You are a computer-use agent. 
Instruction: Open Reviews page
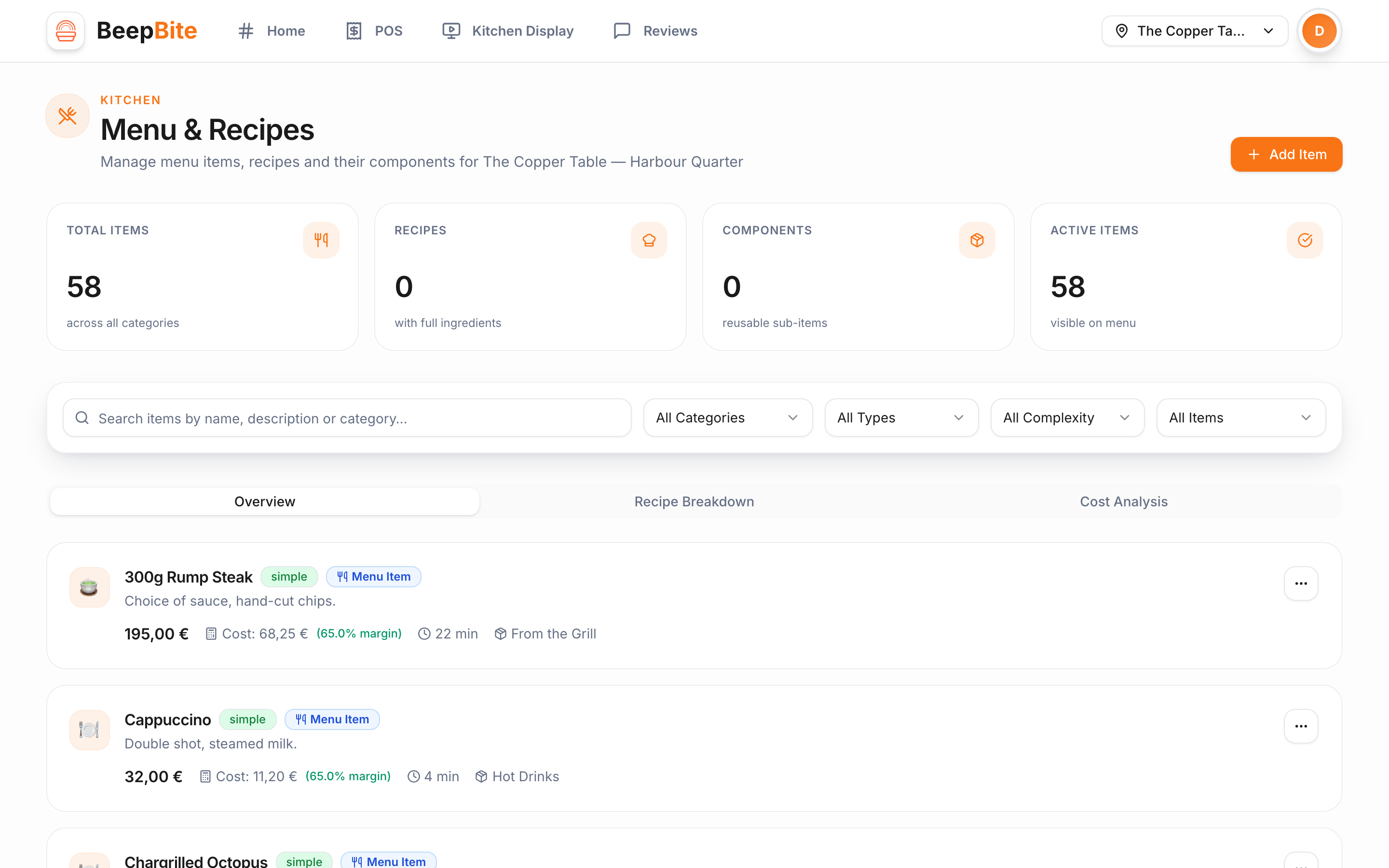pos(655,31)
